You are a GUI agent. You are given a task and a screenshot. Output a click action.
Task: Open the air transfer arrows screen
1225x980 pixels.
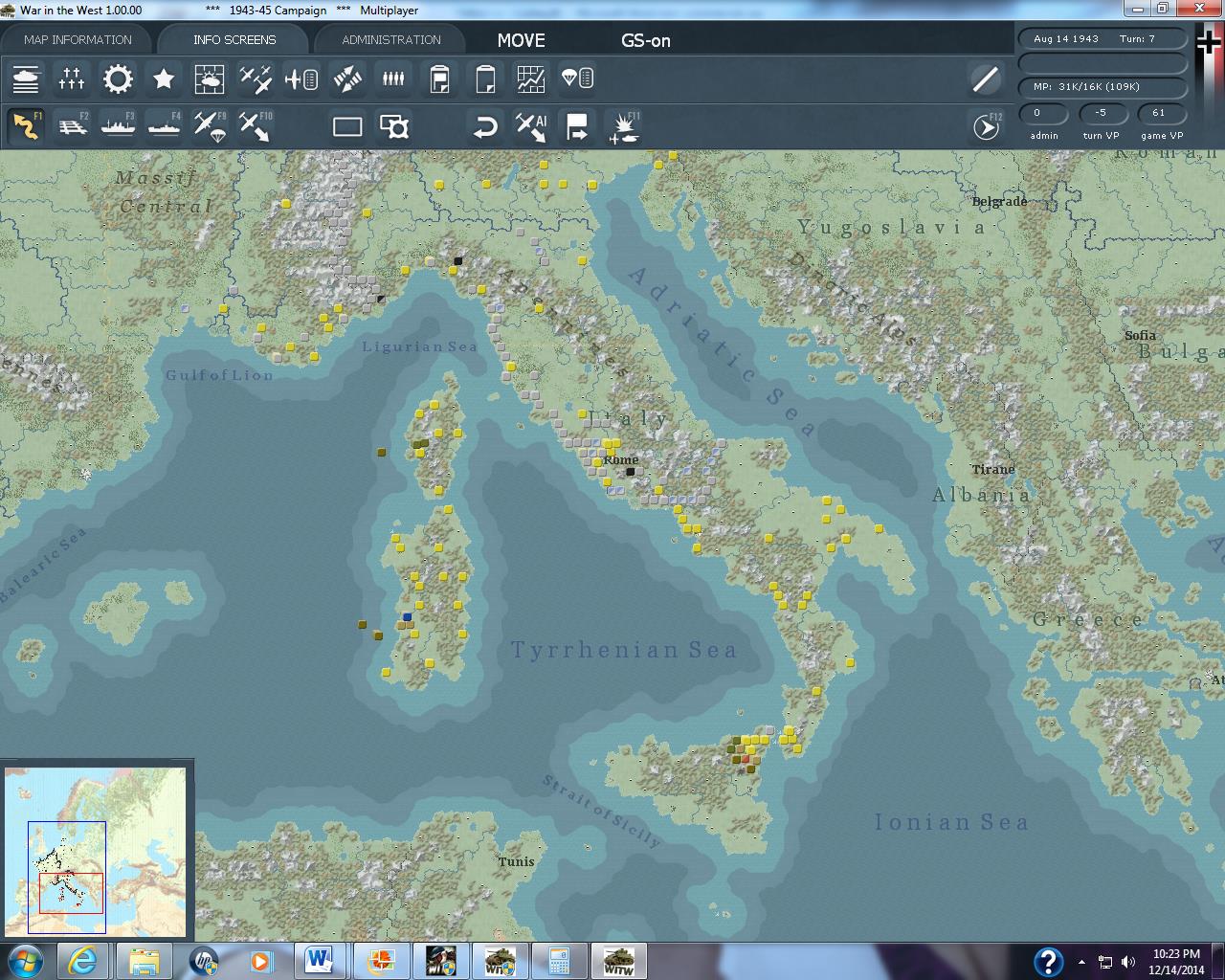tap(347, 78)
